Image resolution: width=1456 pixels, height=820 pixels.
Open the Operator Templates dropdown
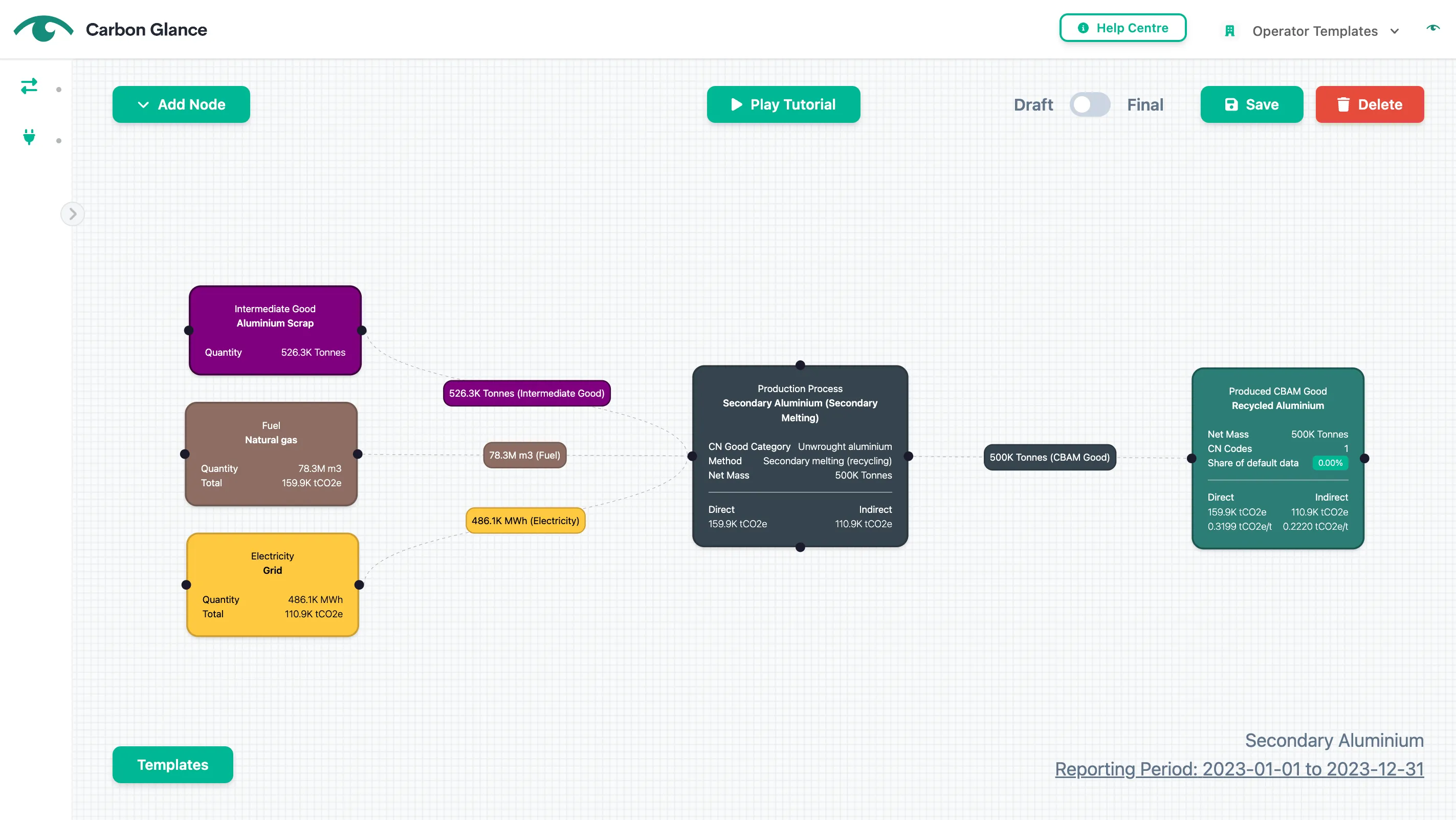point(1326,31)
